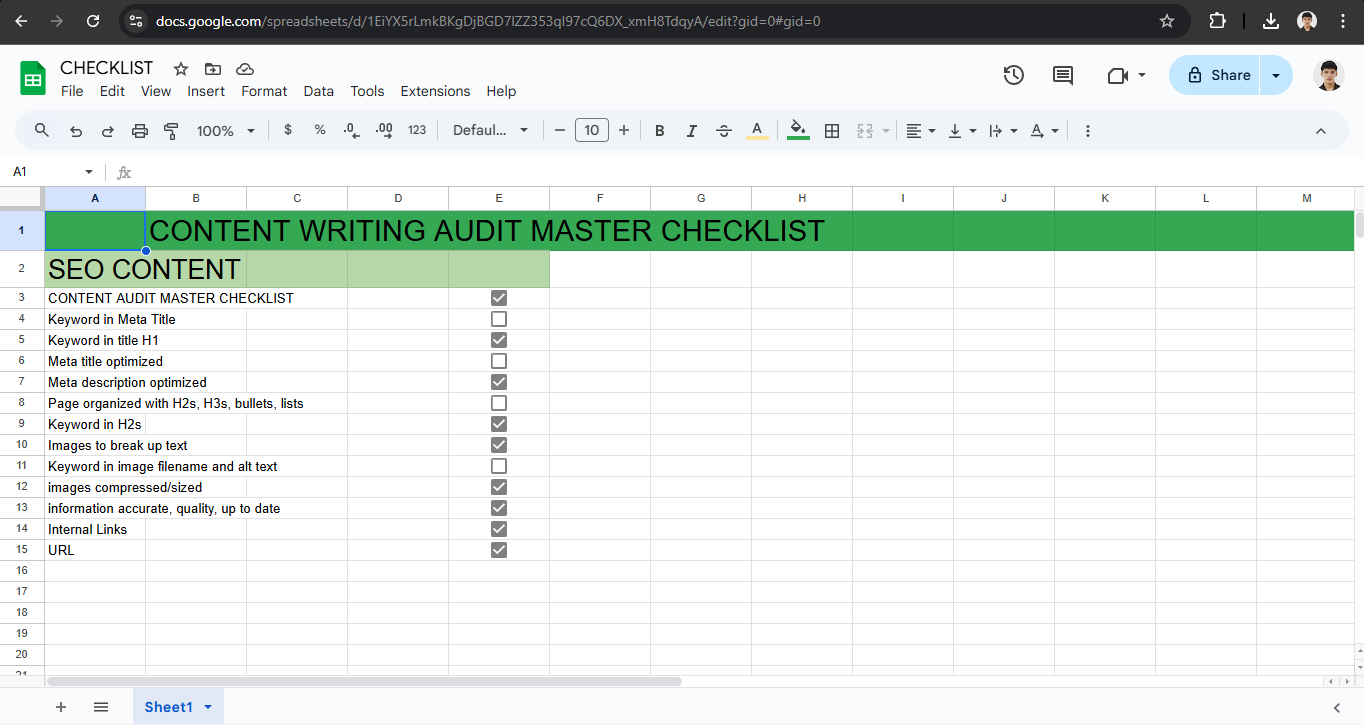Choose a text color

(757, 131)
